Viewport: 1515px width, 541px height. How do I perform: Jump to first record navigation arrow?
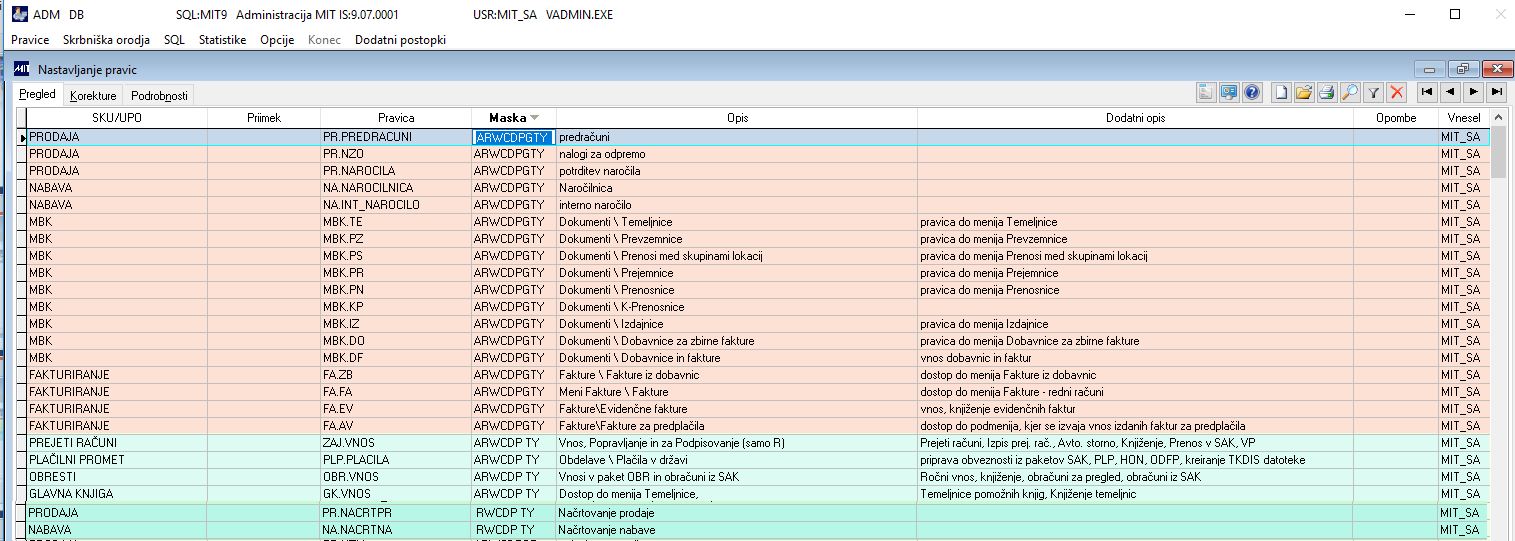click(1427, 93)
